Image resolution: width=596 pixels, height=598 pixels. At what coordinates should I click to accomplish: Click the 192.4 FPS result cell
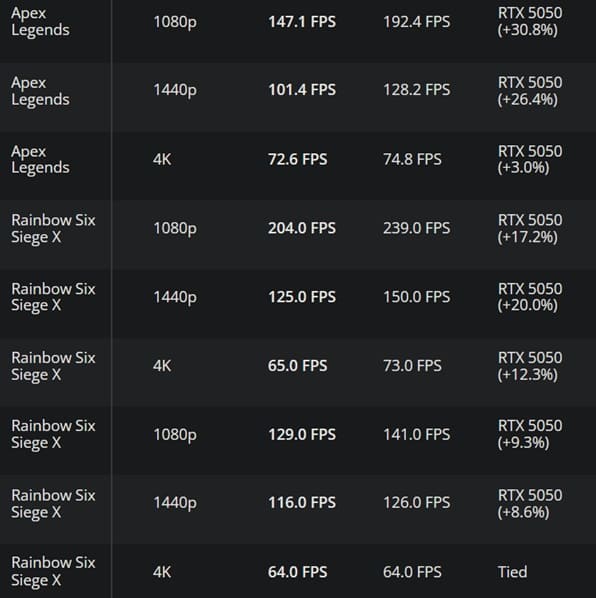tap(416, 22)
